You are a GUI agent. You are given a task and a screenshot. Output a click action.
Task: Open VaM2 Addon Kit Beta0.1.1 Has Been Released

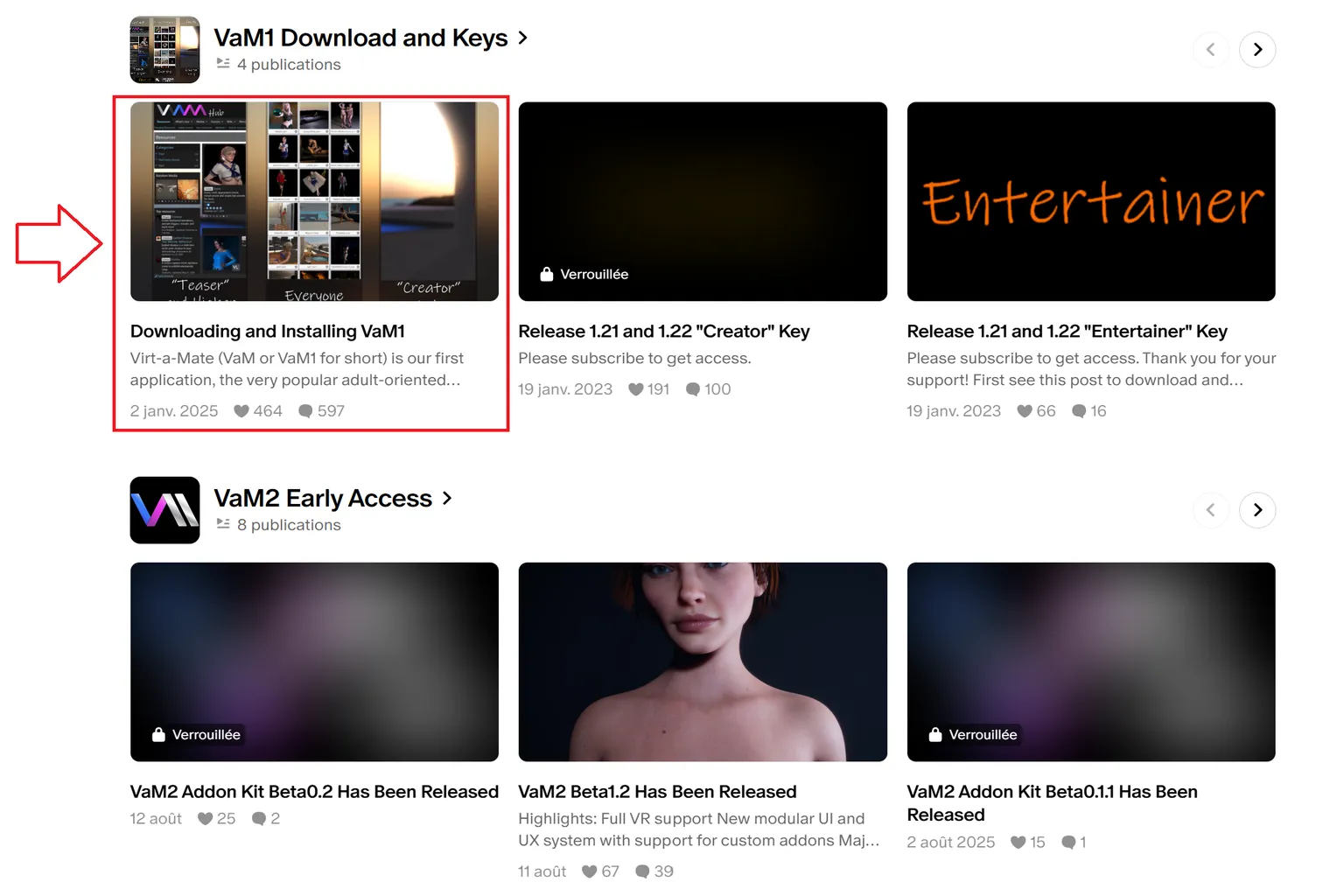1052,803
